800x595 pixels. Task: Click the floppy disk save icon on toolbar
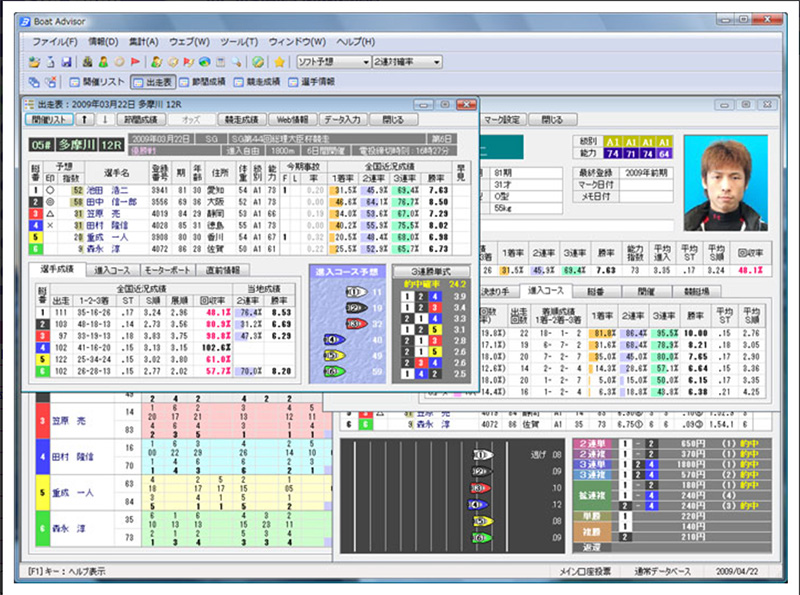[66, 64]
